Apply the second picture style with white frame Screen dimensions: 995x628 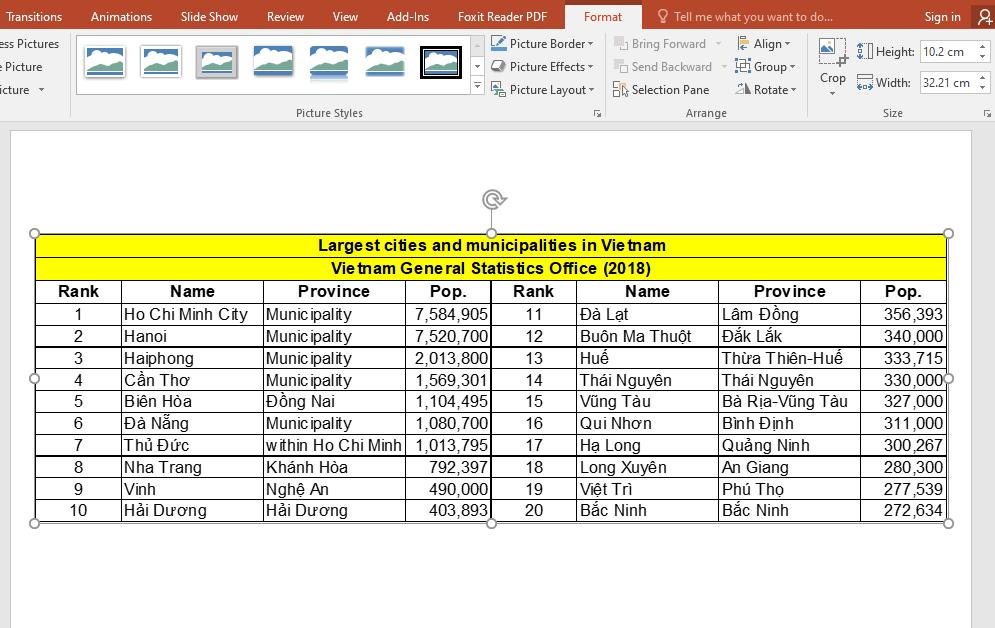click(161, 62)
